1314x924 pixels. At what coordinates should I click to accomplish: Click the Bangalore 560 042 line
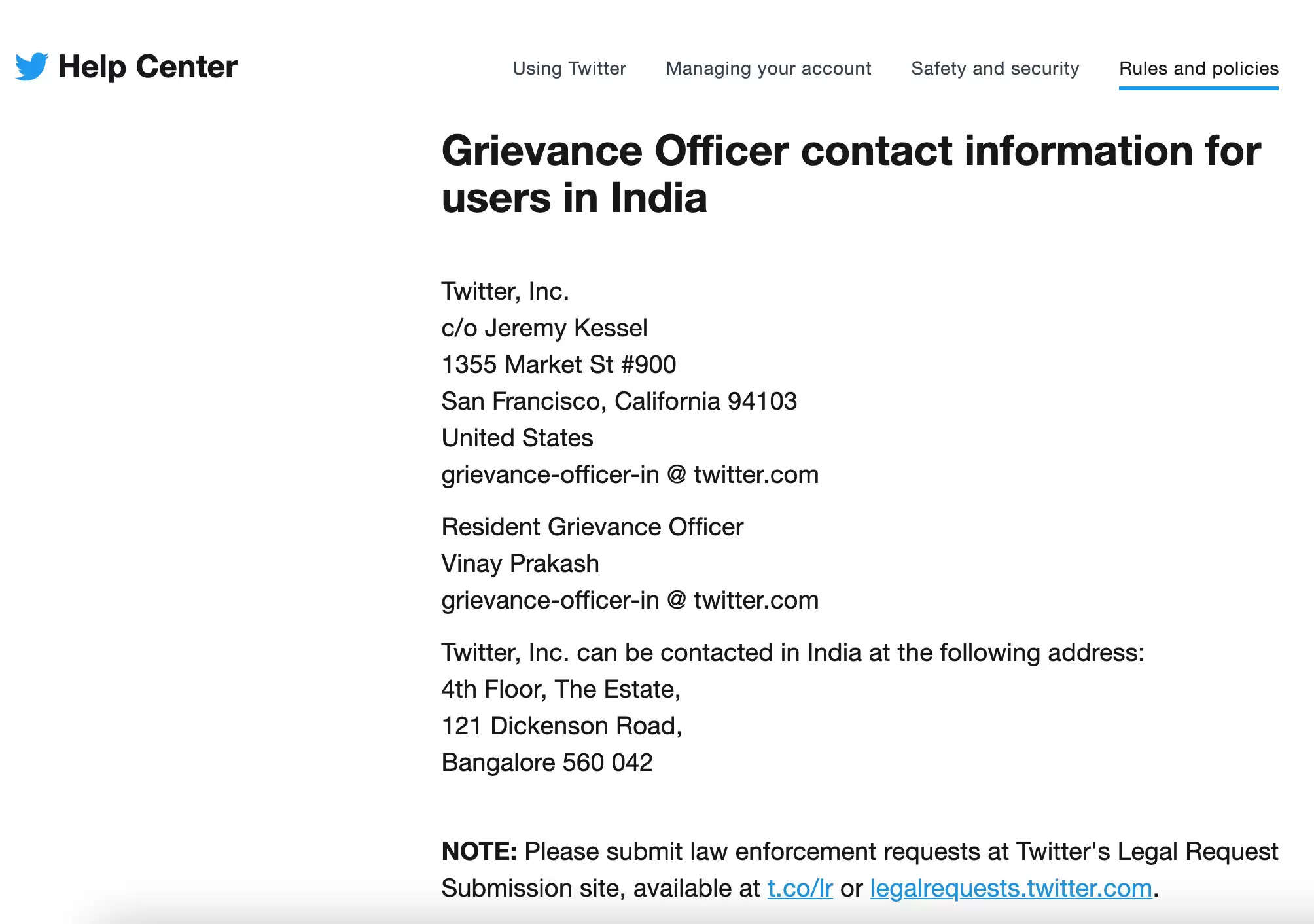(547, 762)
